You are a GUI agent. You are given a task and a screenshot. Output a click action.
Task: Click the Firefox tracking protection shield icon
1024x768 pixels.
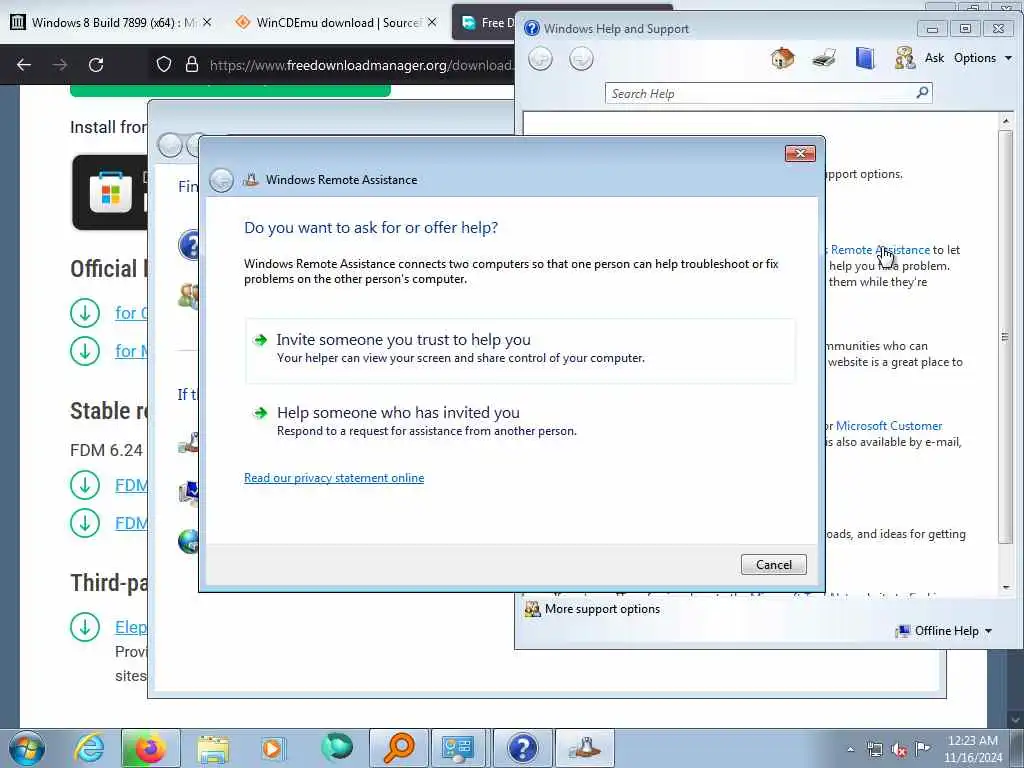pos(164,65)
